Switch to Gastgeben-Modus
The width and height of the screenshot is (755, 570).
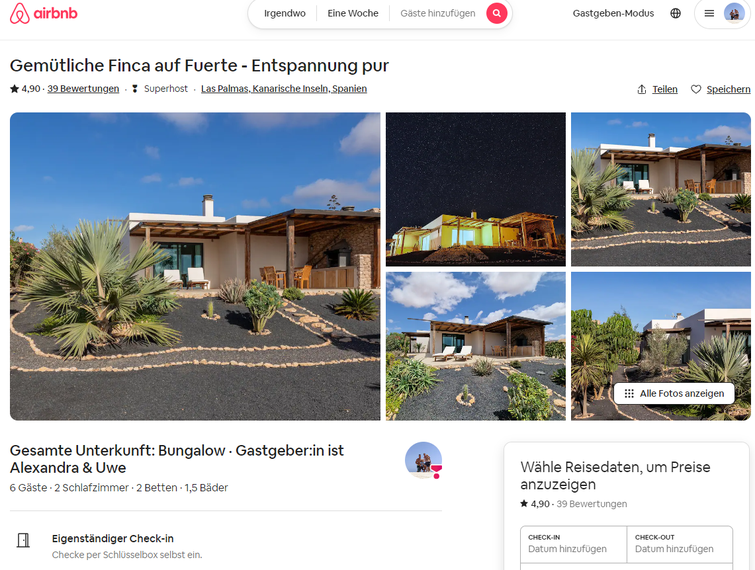(613, 13)
